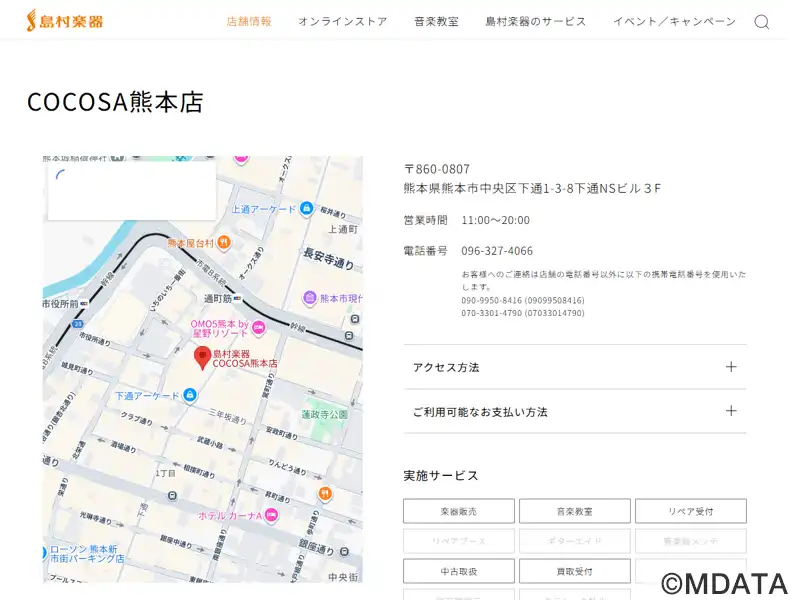Open the オンラインストア menu

[x=342, y=22]
